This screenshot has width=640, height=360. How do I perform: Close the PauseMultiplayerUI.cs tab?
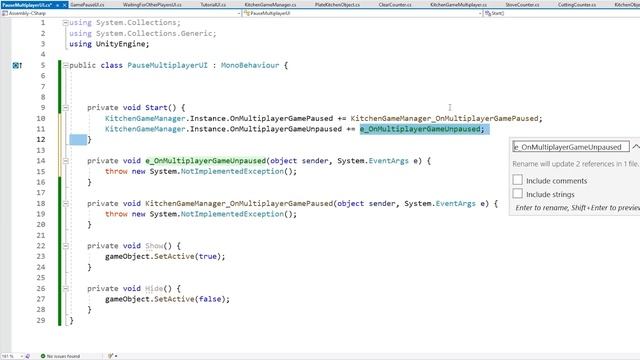pyautogui.click(x=64, y=5)
